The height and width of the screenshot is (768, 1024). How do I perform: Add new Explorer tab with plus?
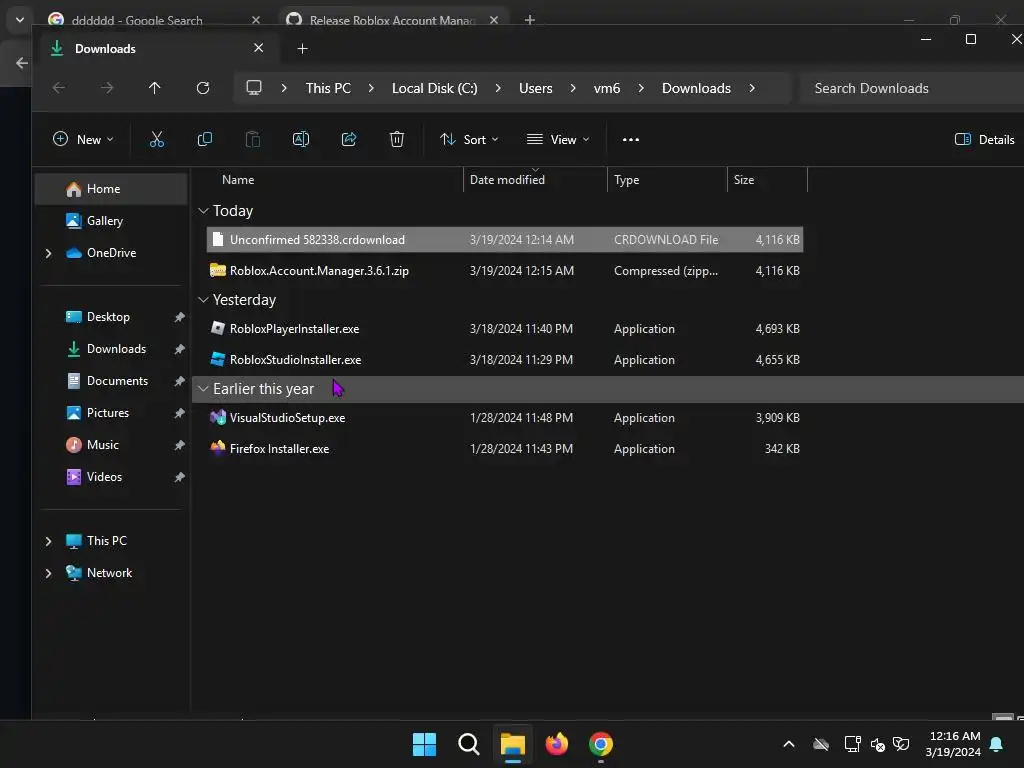[x=302, y=48]
